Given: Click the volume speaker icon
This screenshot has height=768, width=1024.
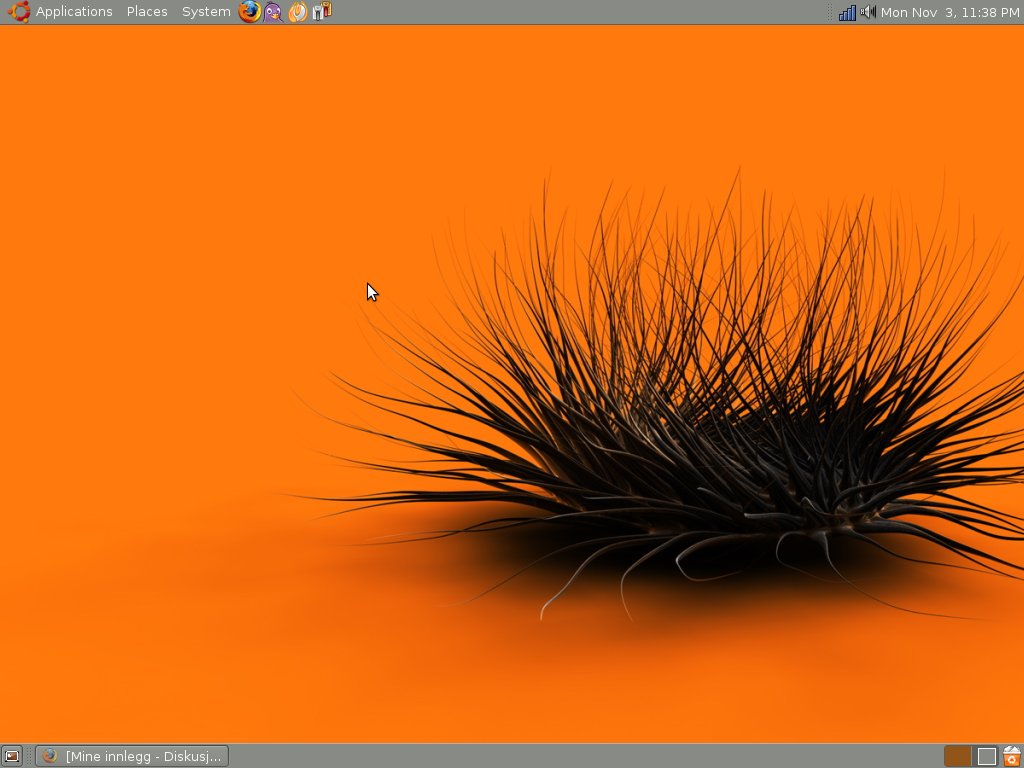Looking at the screenshot, I should pyautogui.click(x=868, y=12).
